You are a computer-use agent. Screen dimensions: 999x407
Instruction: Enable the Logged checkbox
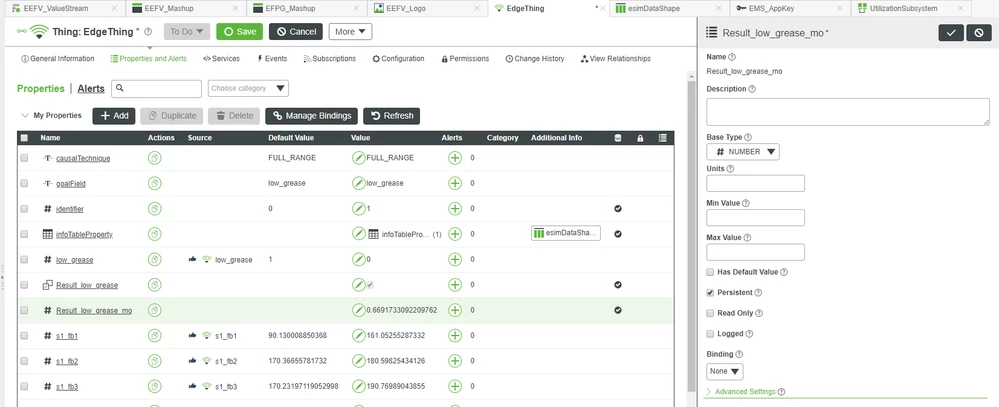coord(710,334)
